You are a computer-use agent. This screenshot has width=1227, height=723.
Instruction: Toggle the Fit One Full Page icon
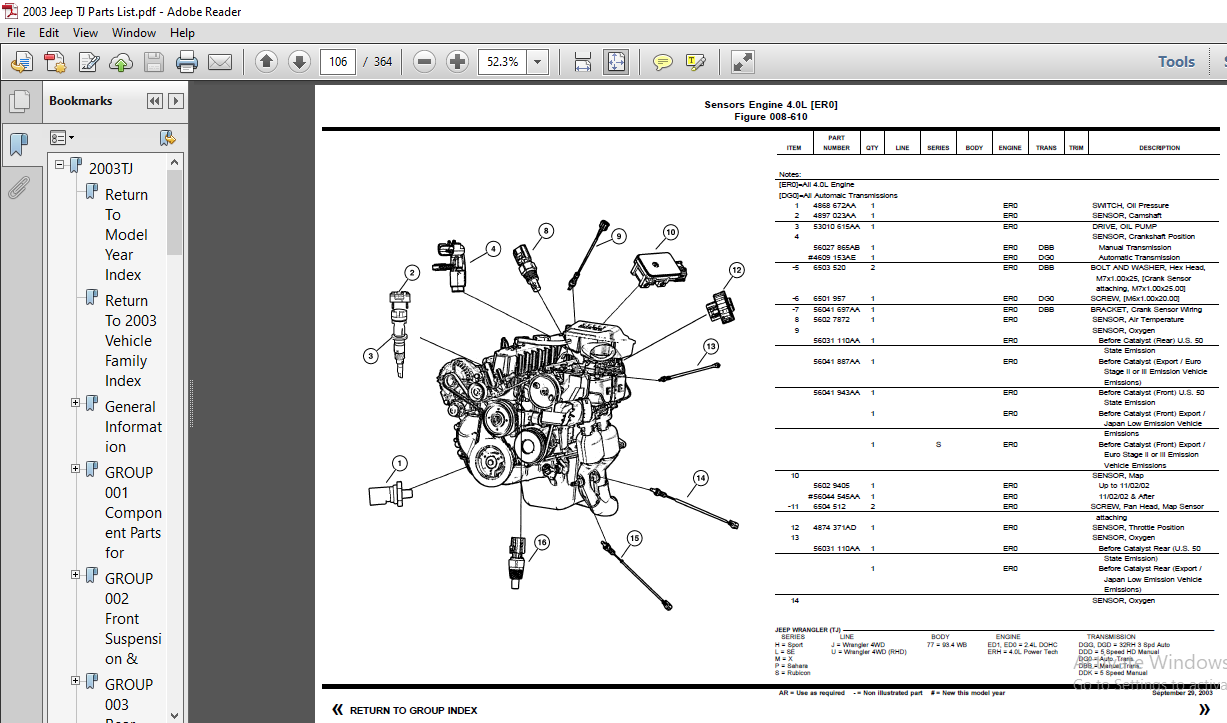[615, 62]
